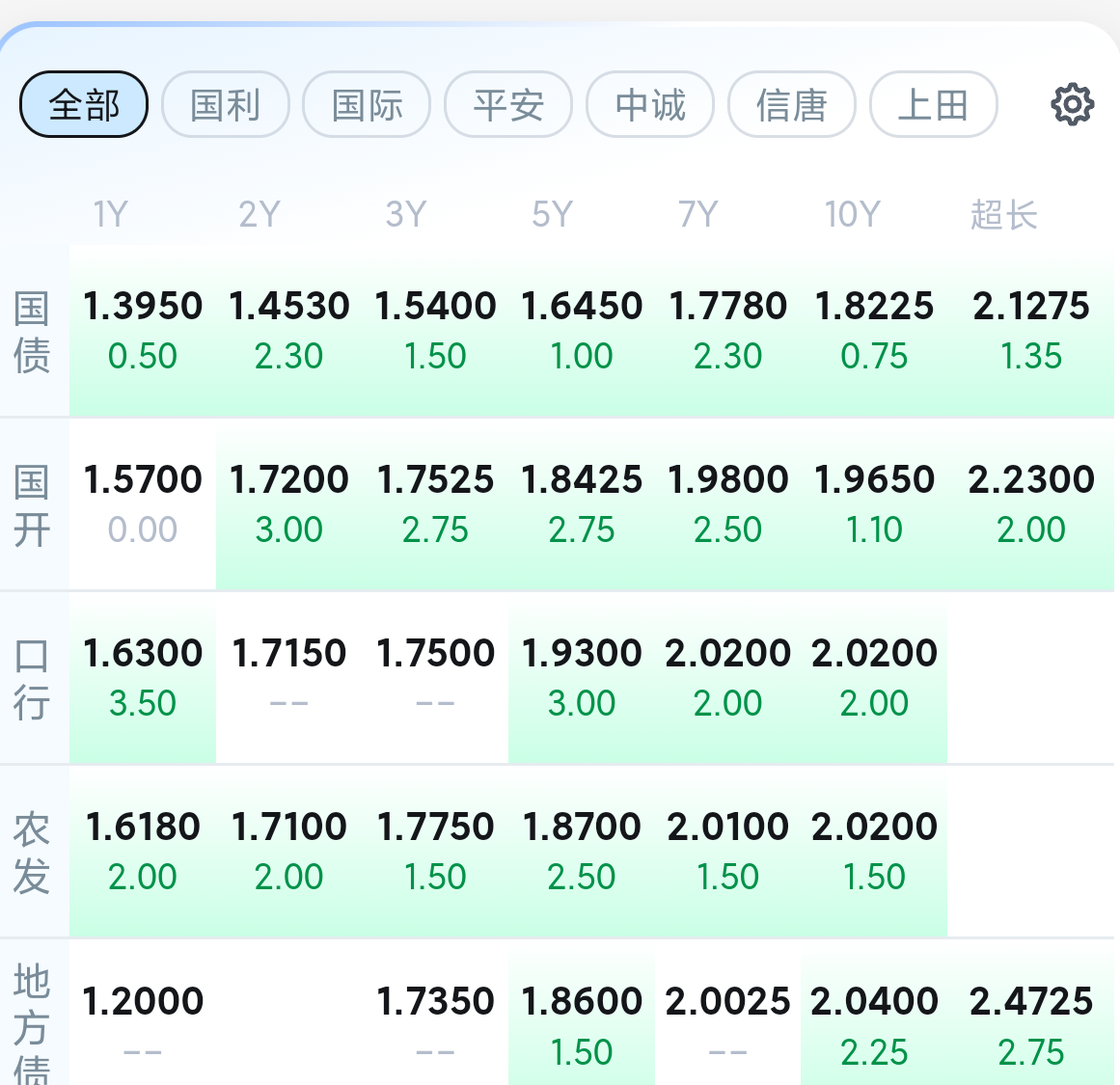Open the 国开 row label
The height and width of the screenshot is (1085, 1120).
[32, 504]
